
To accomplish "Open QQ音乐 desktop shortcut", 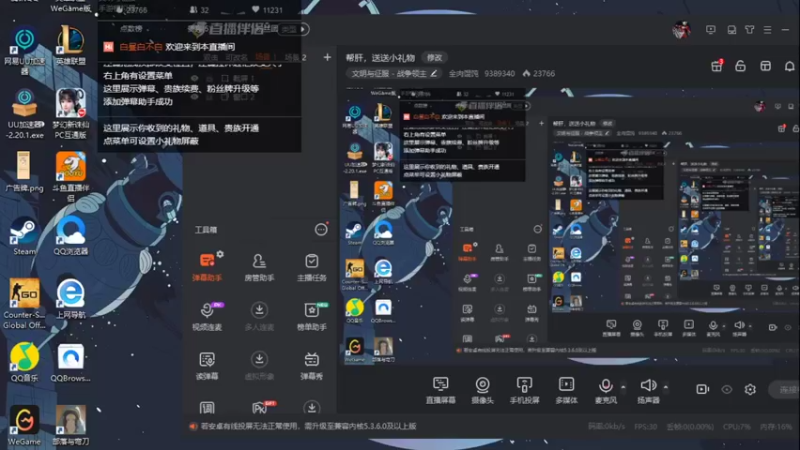I will (x=24, y=362).
